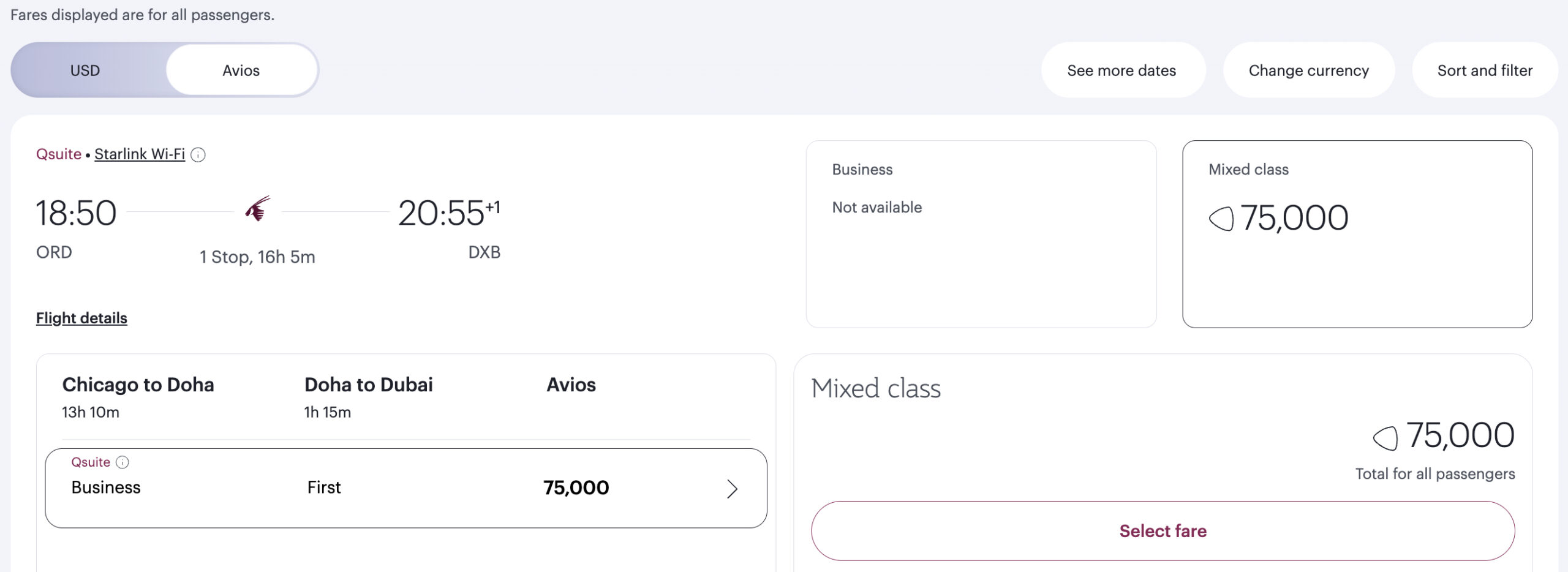
Task: Click the Qsuite info icon in fare breakdown
Action: (x=122, y=463)
